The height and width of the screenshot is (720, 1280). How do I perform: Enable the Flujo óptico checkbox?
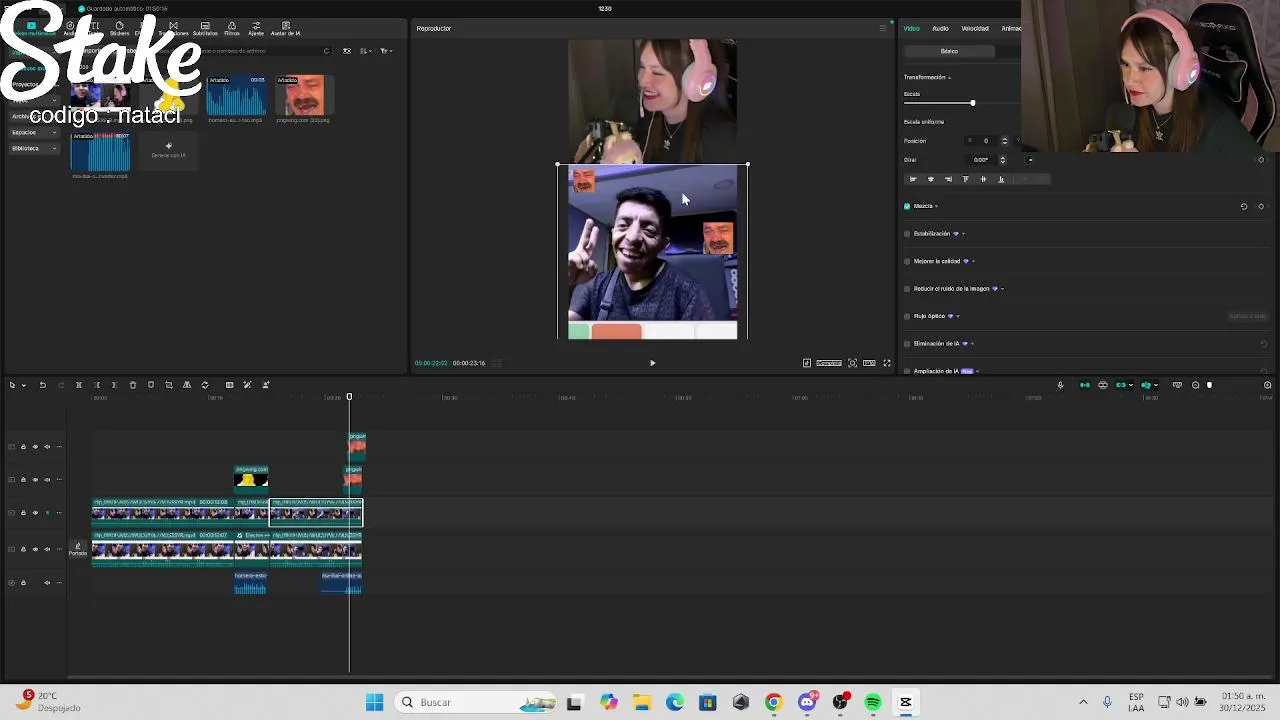[907, 316]
